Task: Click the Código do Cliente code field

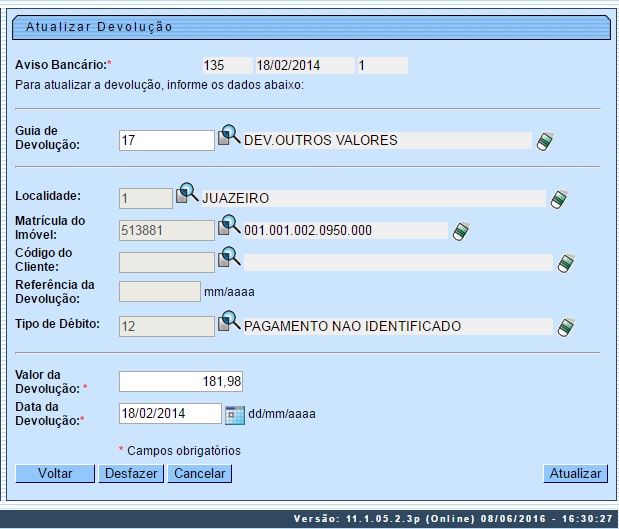Action: [x=166, y=263]
